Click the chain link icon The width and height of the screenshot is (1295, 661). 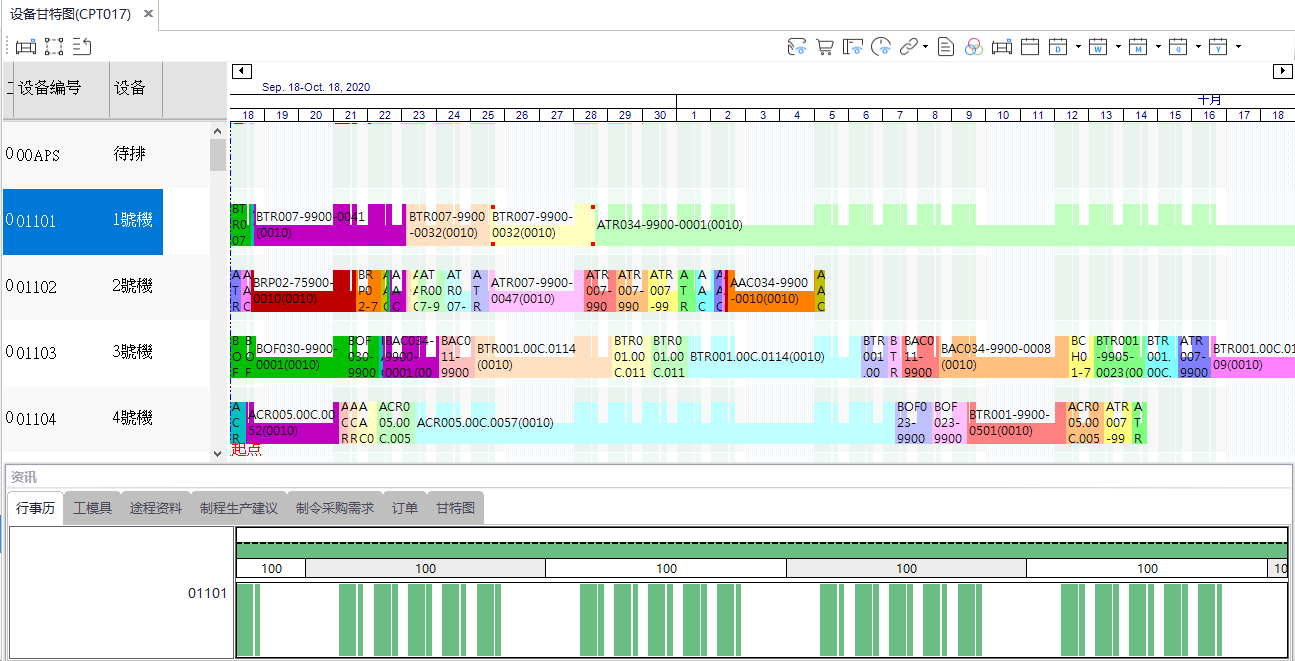[x=908, y=47]
